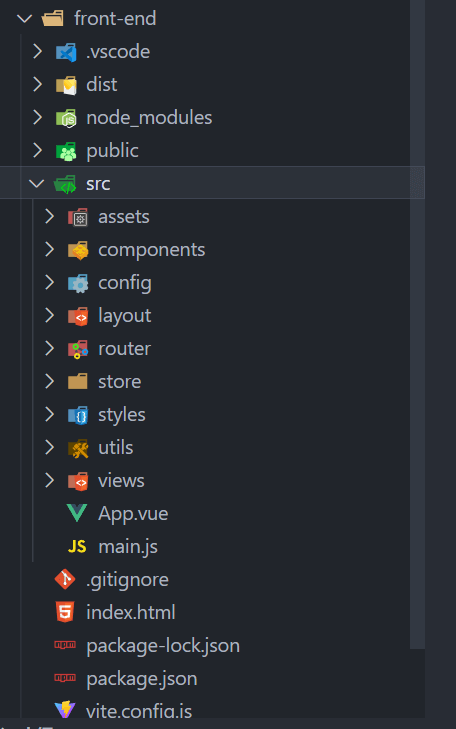Click the router folder icon
The height and width of the screenshot is (729, 456).
pyautogui.click(x=78, y=349)
